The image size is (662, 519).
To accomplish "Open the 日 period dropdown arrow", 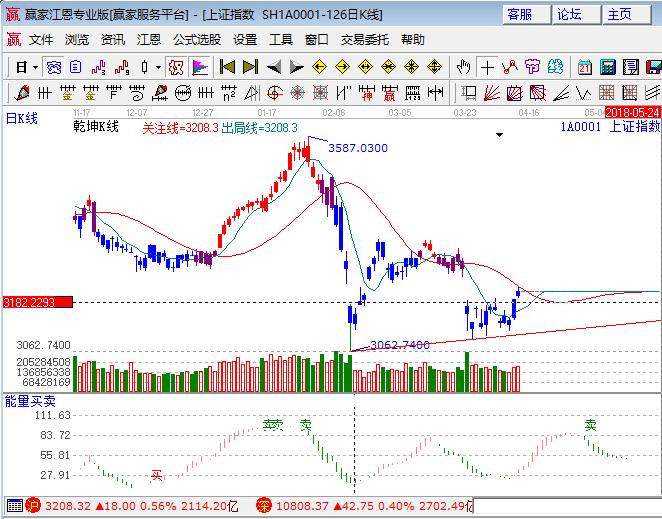I will [x=35, y=67].
